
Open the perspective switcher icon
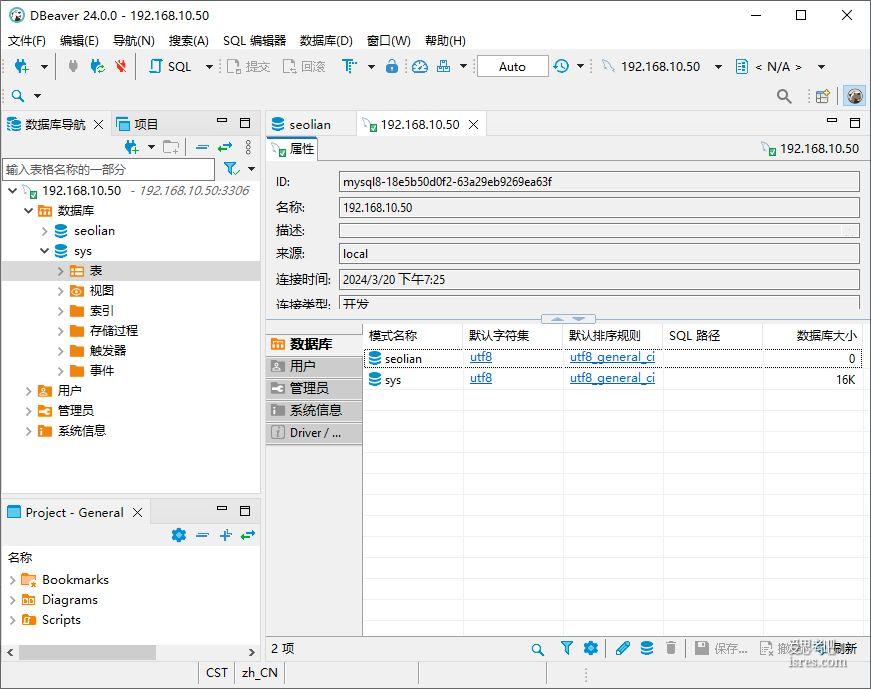[823, 96]
